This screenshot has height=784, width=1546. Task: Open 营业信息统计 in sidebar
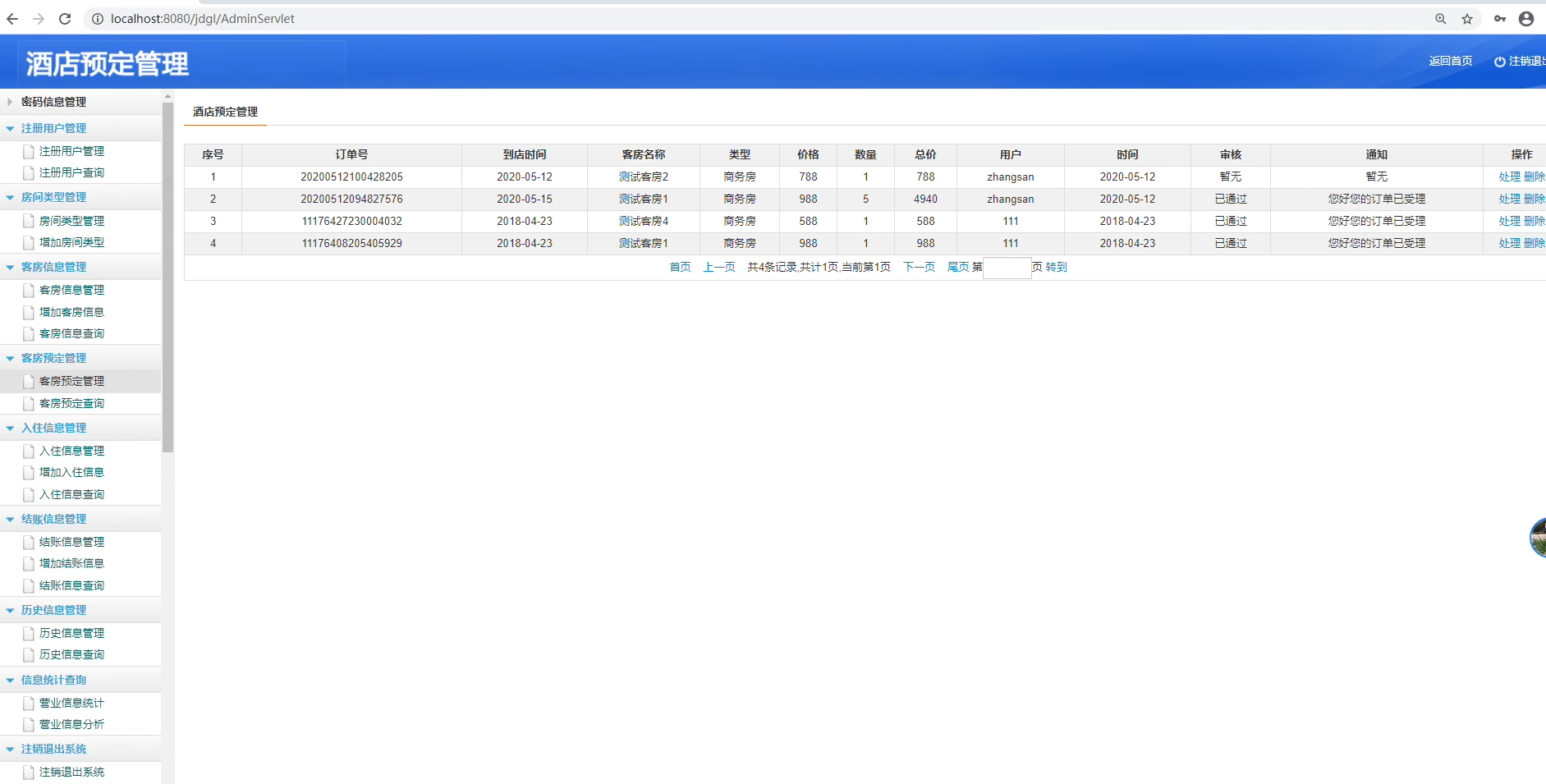tap(71, 703)
